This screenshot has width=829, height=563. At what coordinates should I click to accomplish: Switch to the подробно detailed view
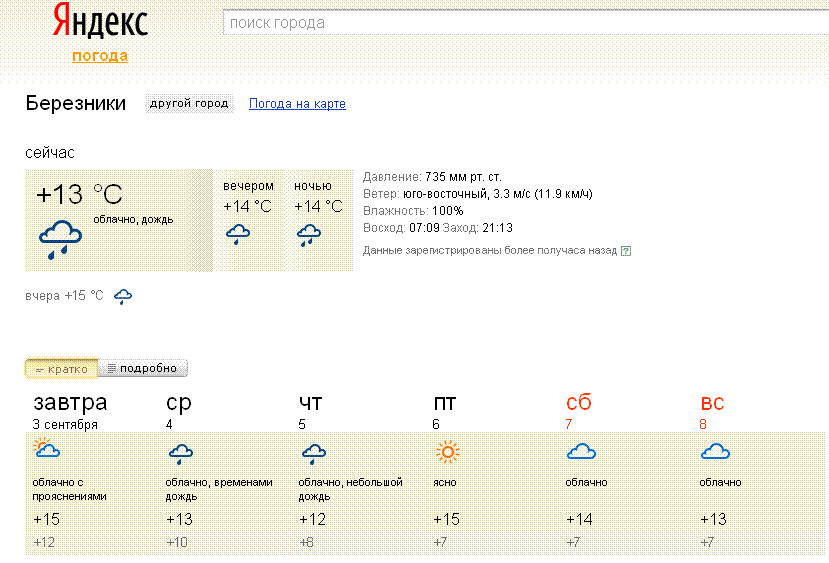(x=143, y=369)
